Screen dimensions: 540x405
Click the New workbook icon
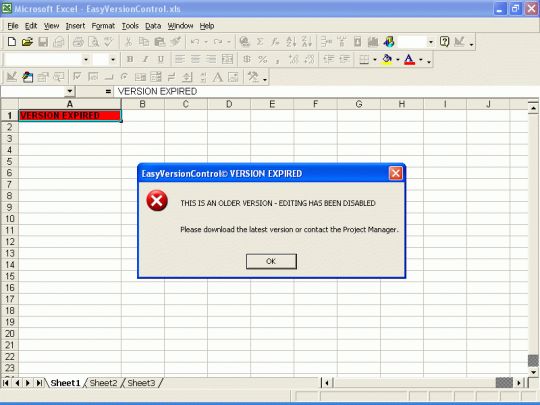point(12,42)
